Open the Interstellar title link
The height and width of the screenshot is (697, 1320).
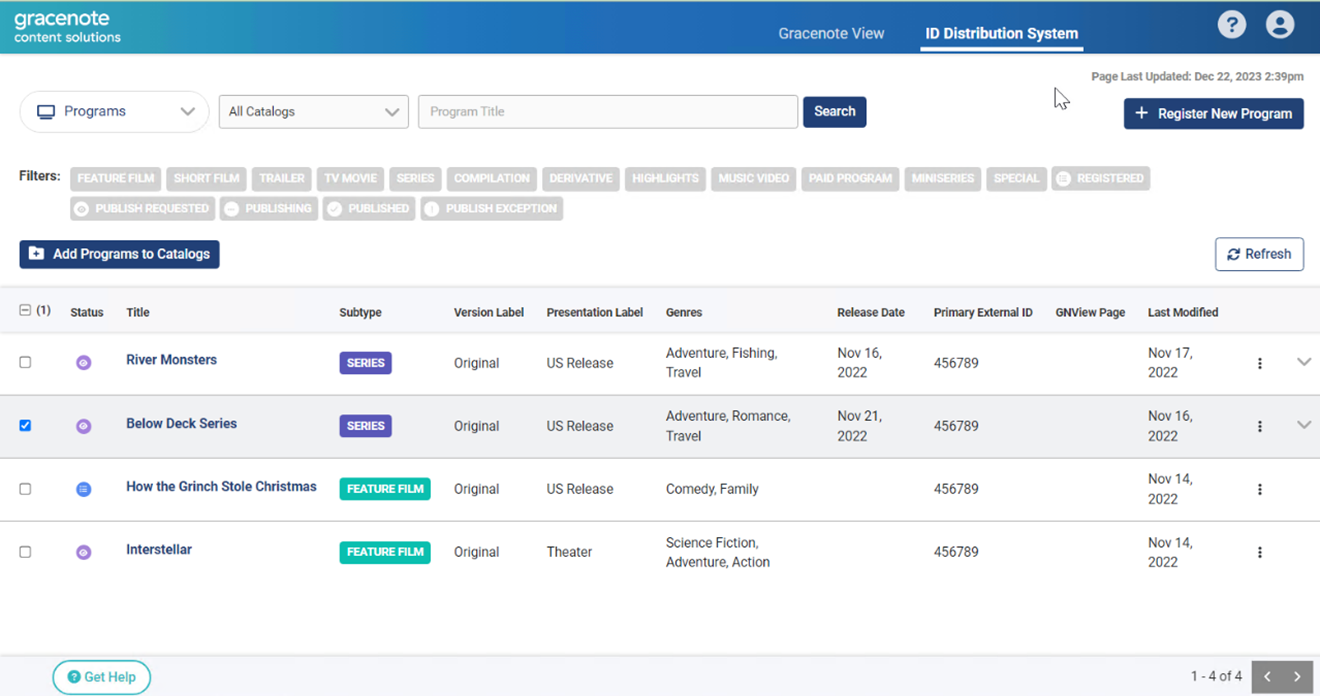click(159, 550)
